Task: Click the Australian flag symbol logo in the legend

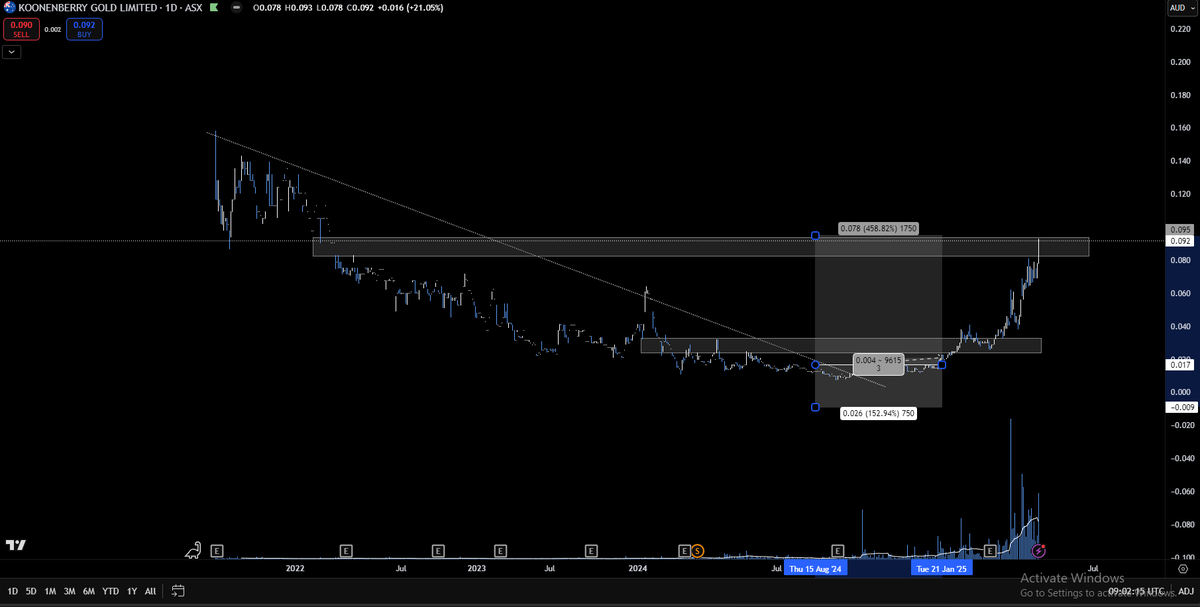Action: [9, 7]
